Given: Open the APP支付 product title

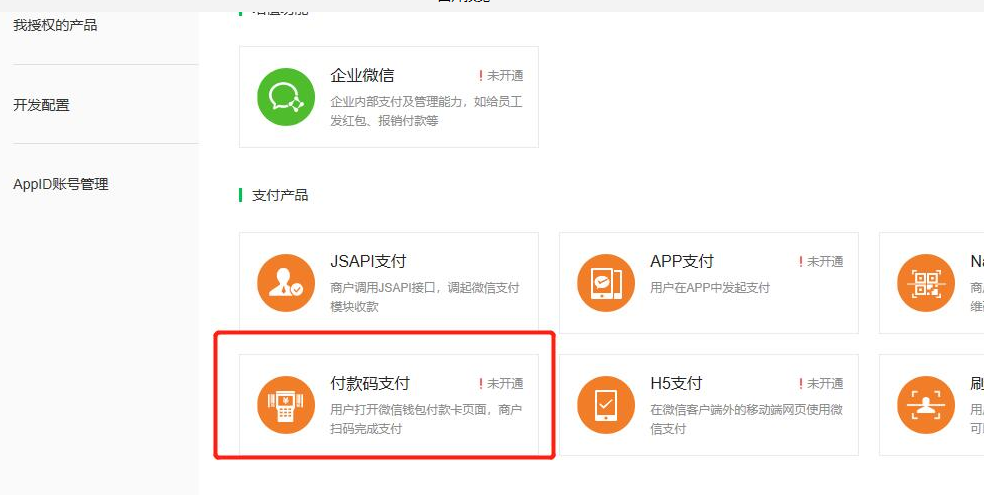Looking at the screenshot, I should [682, 261].
